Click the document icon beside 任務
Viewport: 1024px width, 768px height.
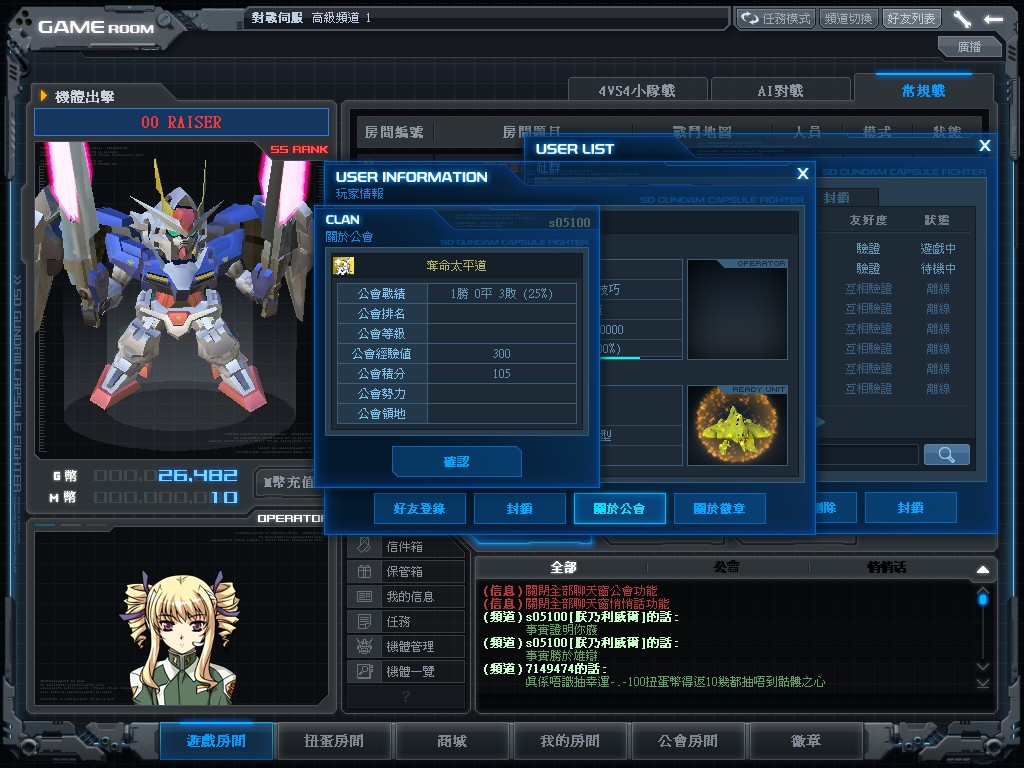pos(364,621)
